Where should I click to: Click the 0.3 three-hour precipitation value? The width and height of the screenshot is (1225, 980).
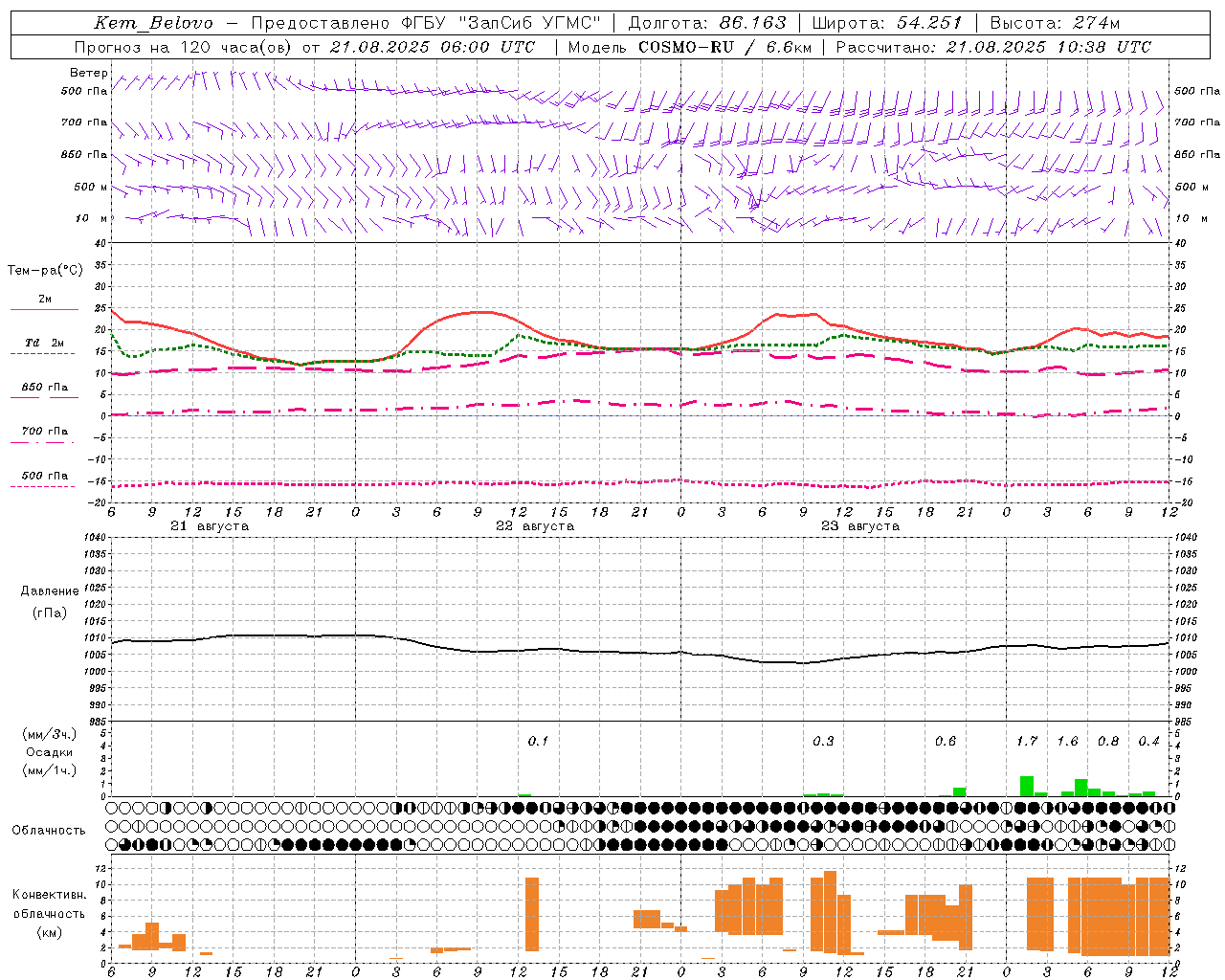(823, 741)
